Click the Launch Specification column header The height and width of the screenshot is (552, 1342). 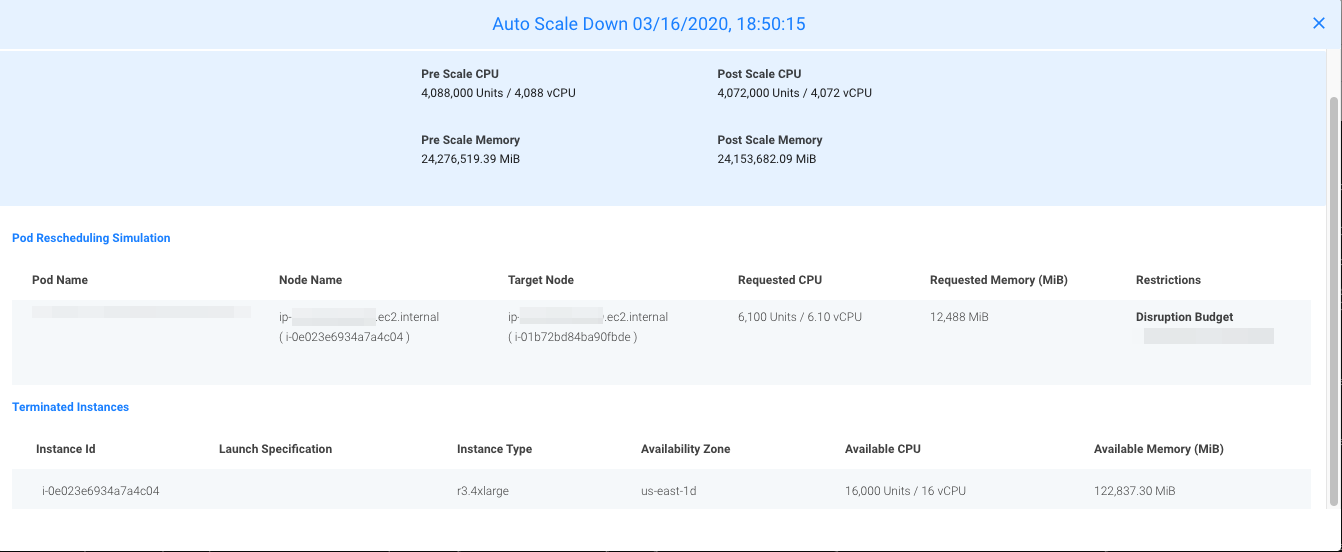[x=275, y=449]
